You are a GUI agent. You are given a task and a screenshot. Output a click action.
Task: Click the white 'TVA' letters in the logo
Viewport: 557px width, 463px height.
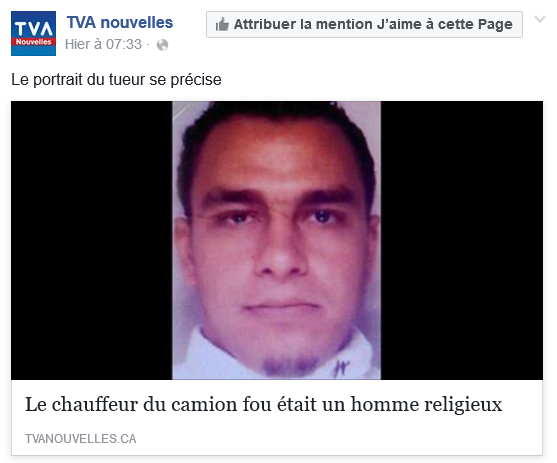[x=33, y=29]
